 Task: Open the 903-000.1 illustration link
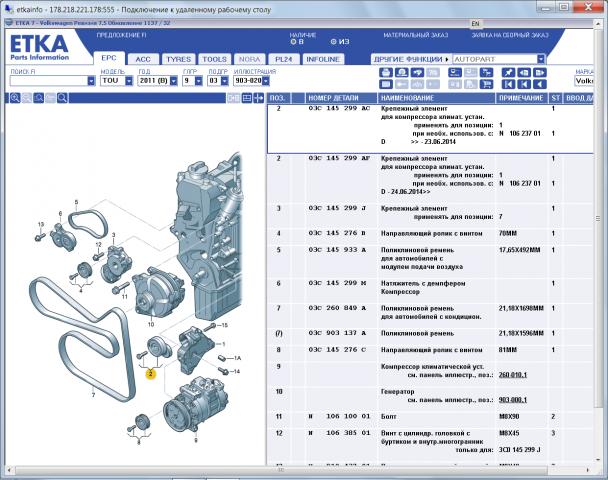[513, 400]
